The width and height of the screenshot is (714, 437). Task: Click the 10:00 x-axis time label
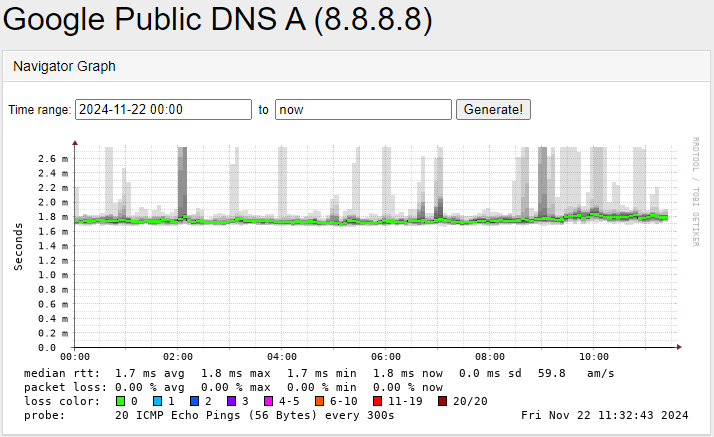pos(594,357)
